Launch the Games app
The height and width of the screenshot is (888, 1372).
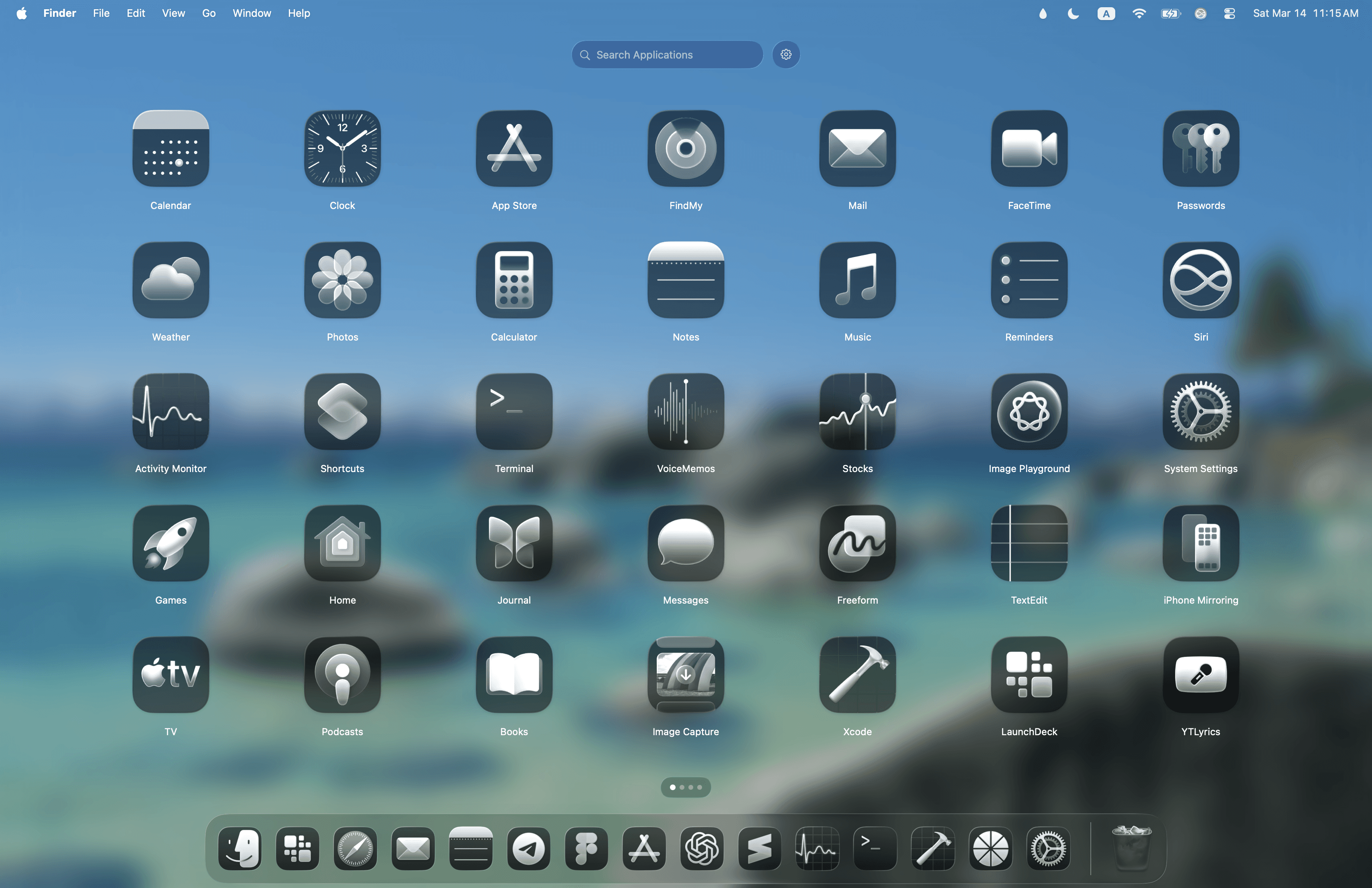click(170, 543)
